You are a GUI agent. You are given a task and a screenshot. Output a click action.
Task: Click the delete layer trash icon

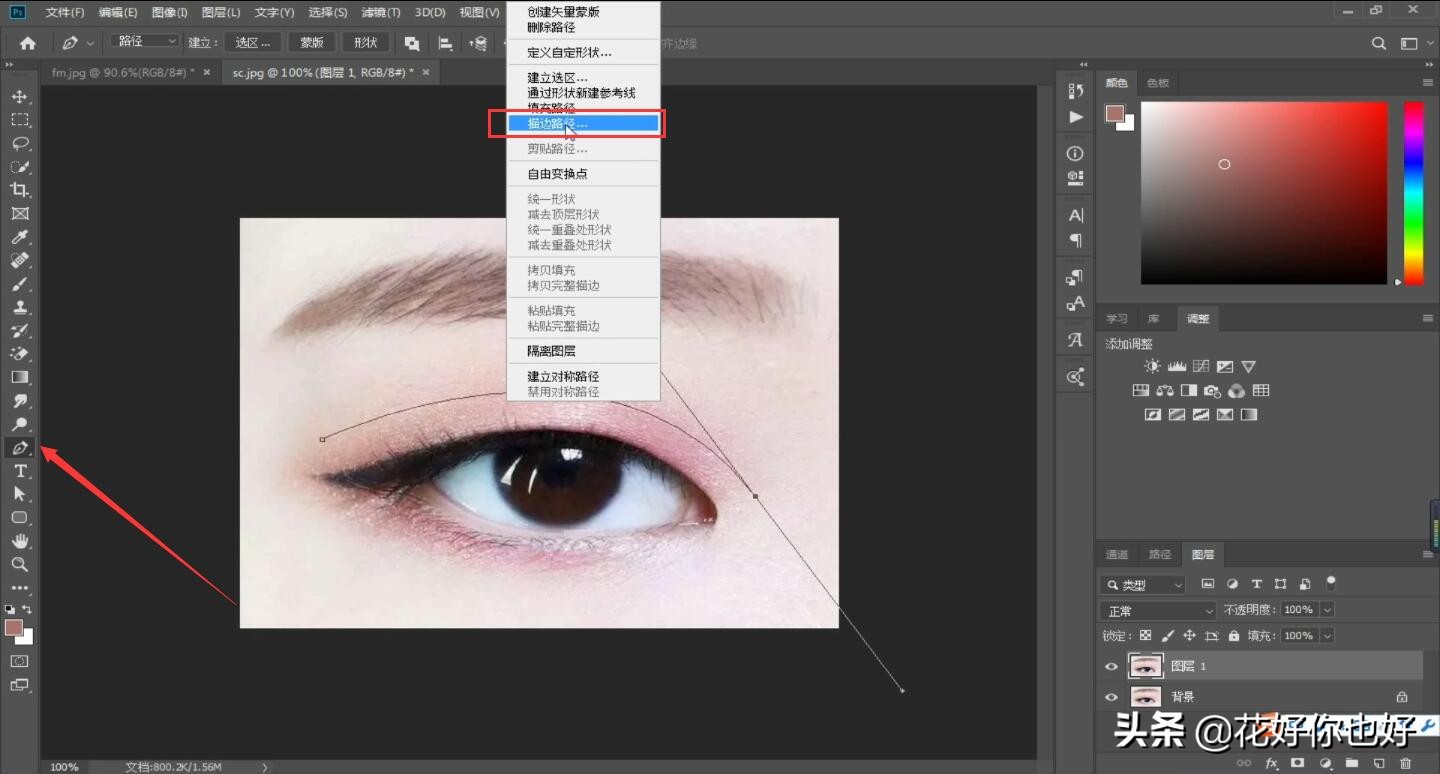pos(1406,762)
